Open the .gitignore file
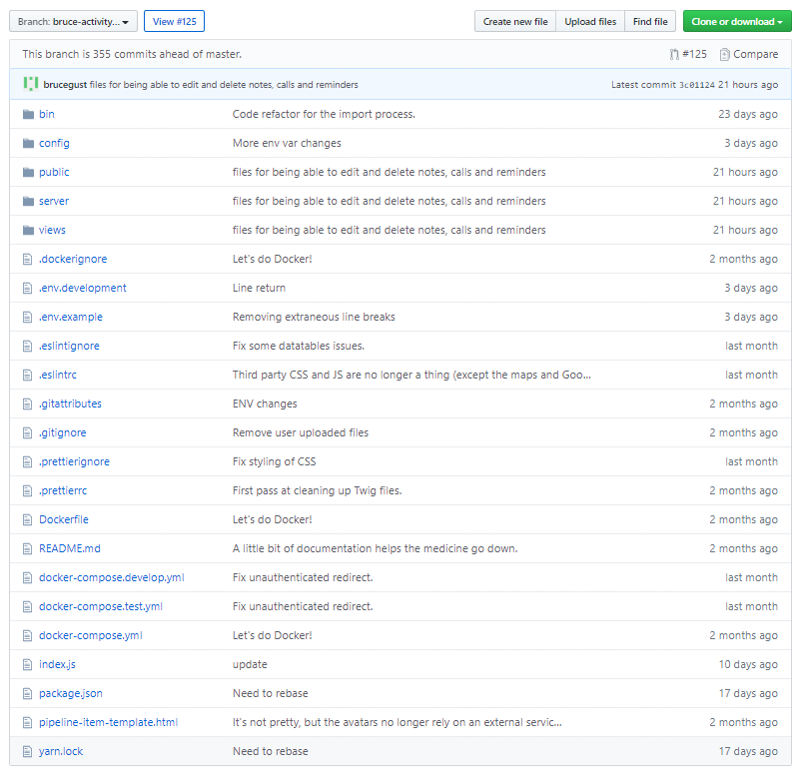The height and width of the screenshot is (772, 800). [x=63, y=433]
